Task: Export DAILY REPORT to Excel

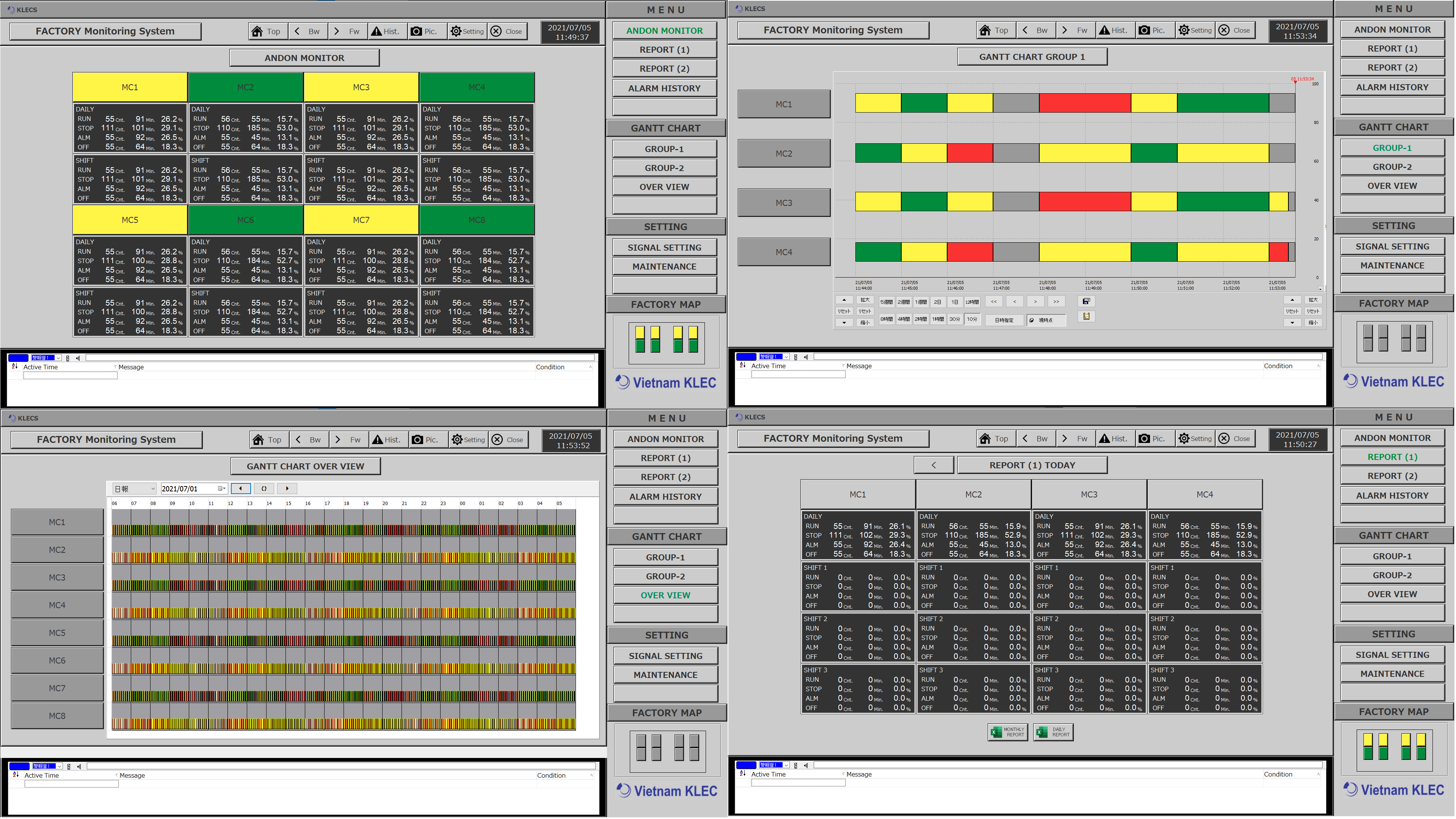Action: tap(1054, 733)
